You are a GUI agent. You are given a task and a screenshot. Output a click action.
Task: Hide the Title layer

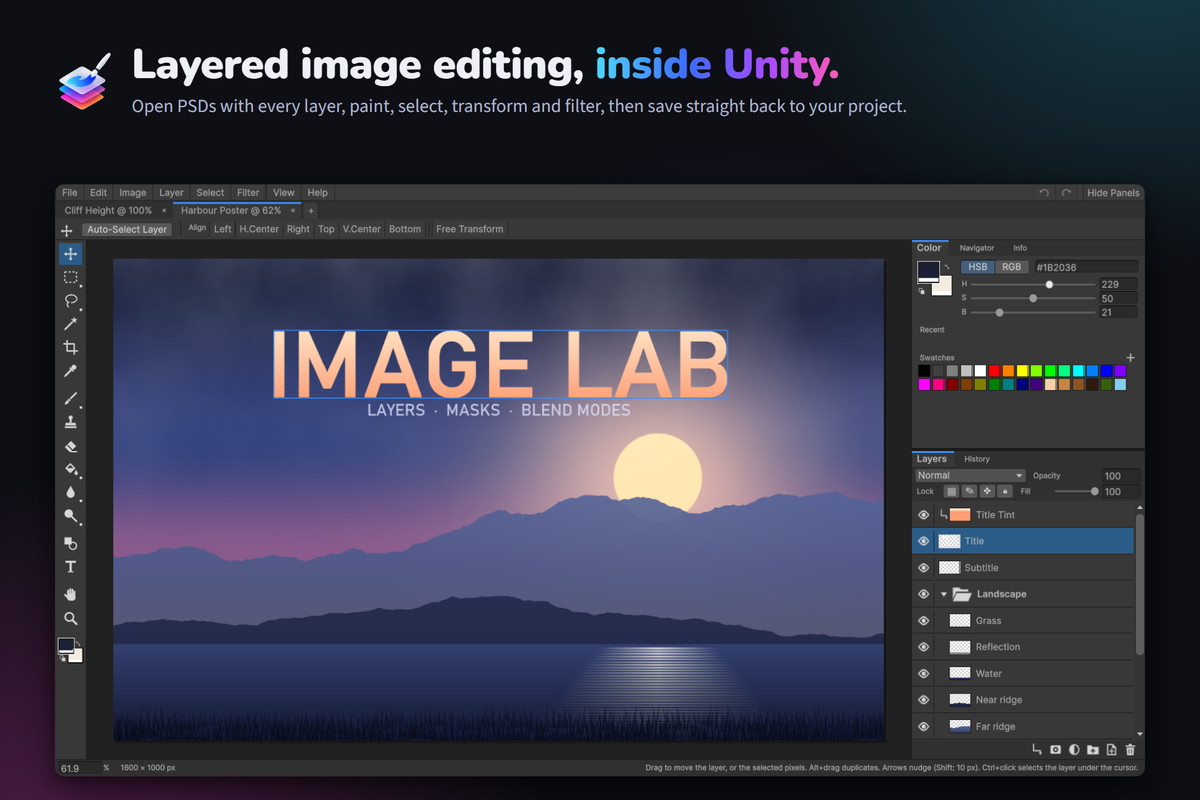(x=924, y=541)
